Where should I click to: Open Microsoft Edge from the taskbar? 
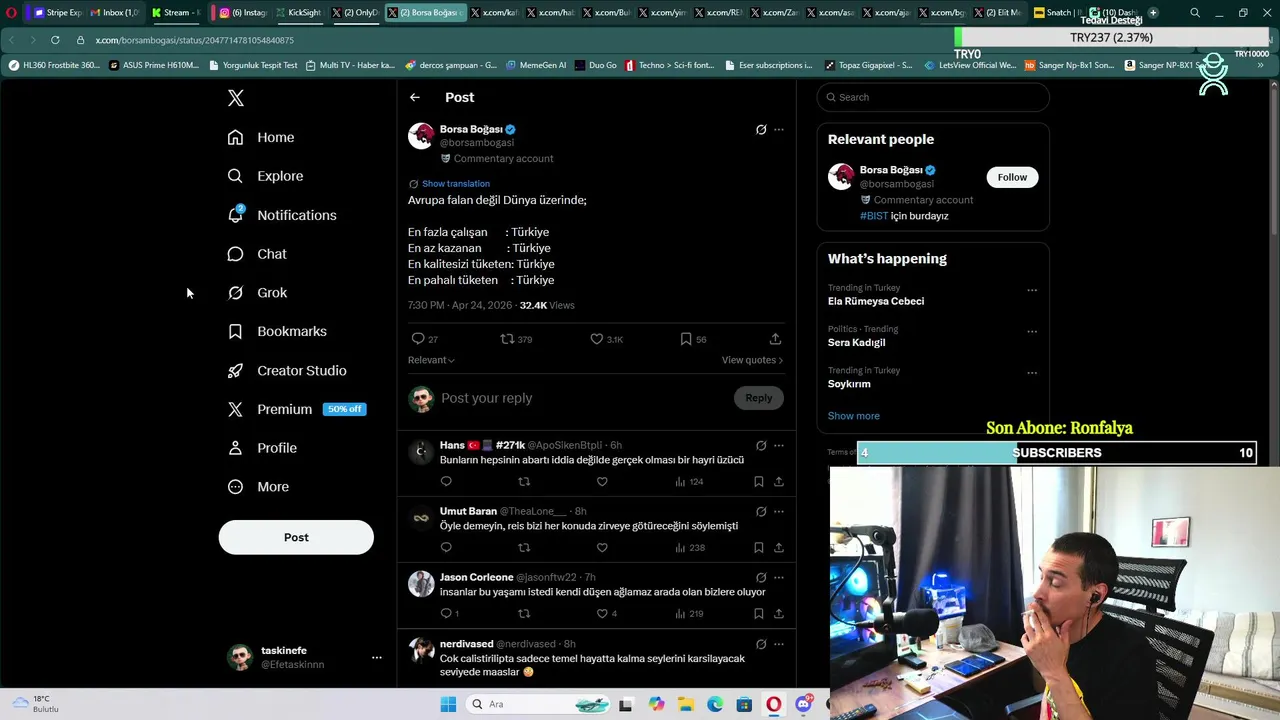click(715, 704)
